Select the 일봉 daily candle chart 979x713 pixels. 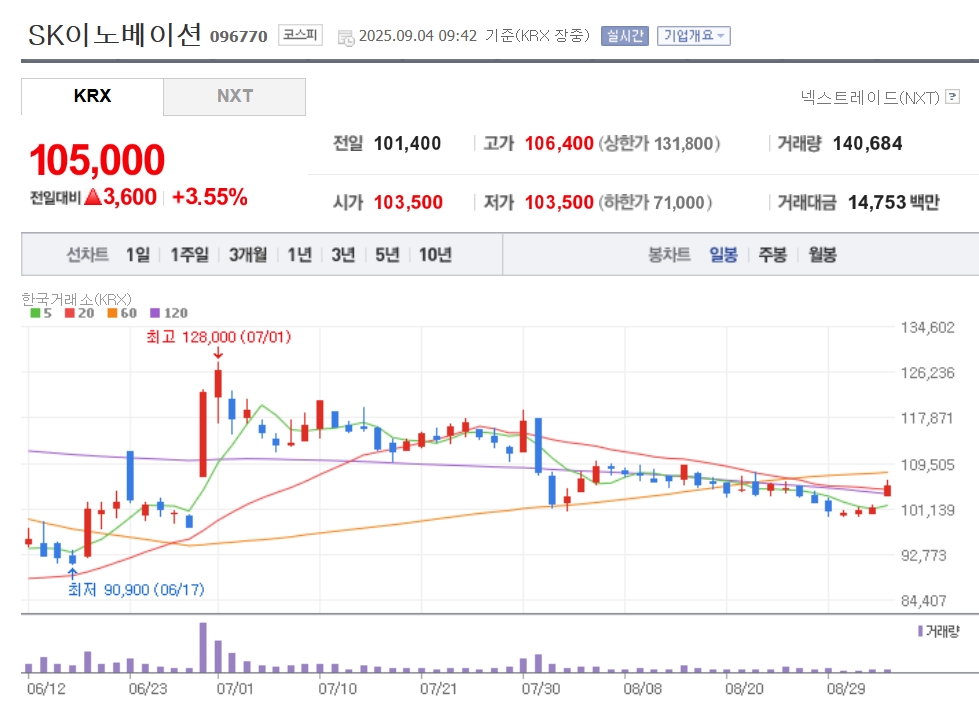(724, 255)
